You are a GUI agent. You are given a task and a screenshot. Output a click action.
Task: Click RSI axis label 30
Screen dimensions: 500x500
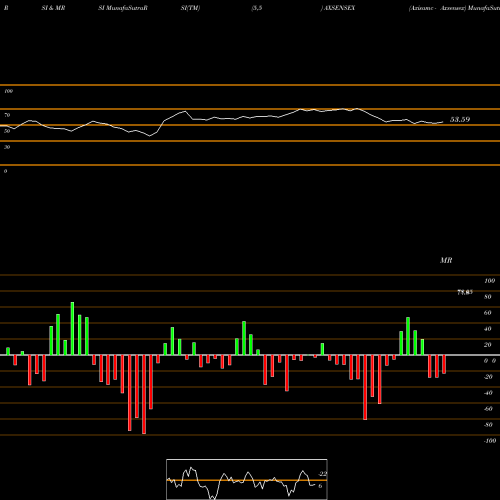point(7,147)
